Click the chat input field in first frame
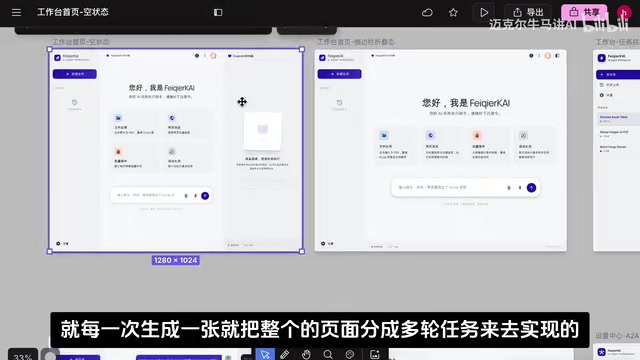 (x=161, y=196)
